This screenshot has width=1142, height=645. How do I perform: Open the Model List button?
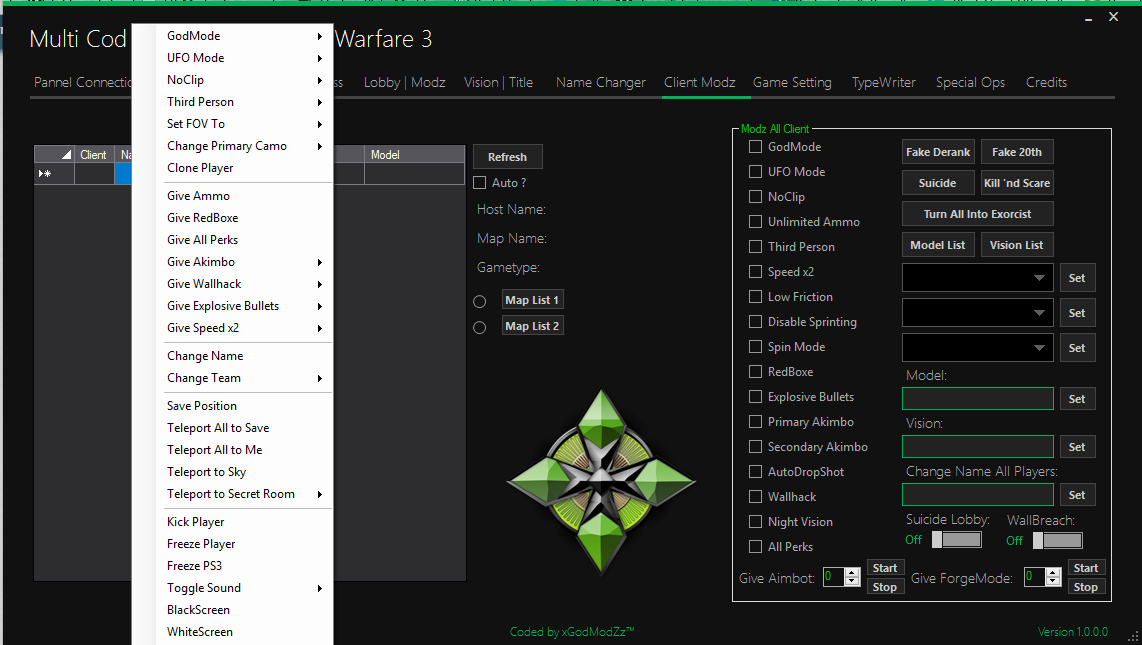(938, 245)
